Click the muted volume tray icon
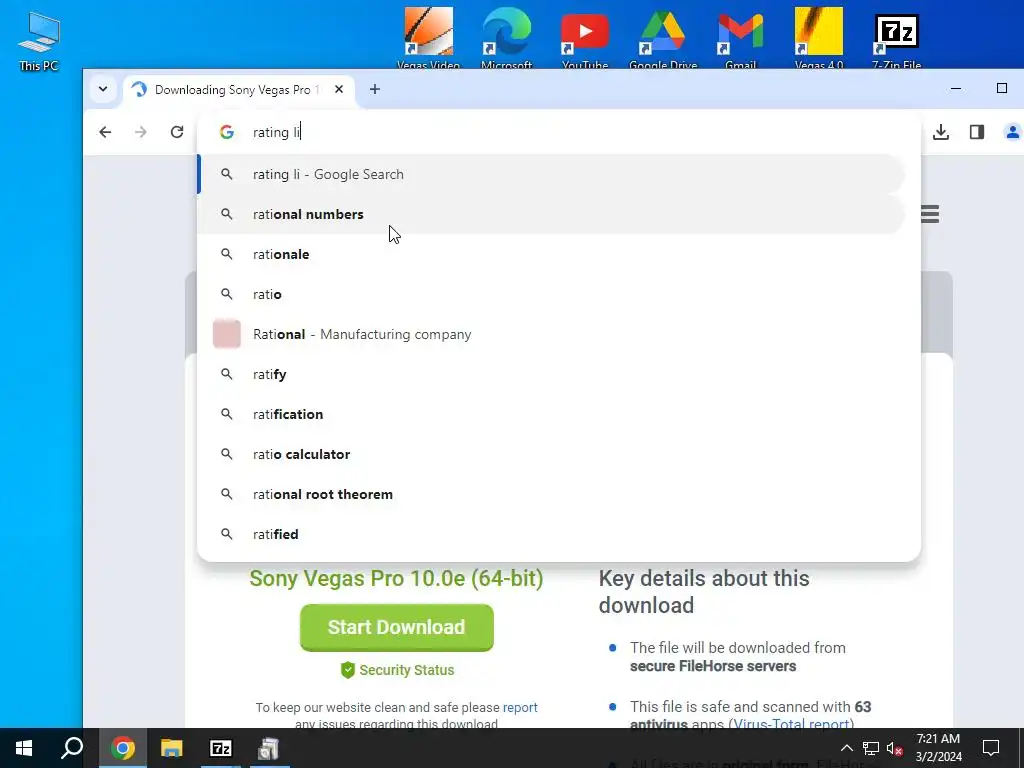 point(895,748)
